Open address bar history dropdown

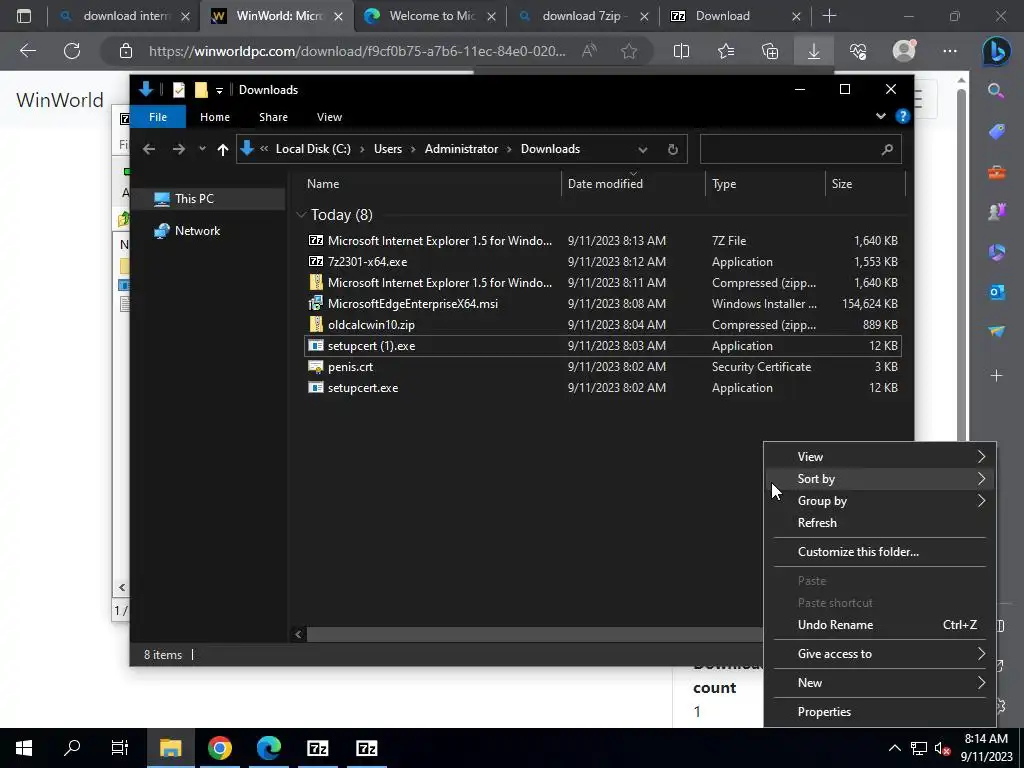tap(643, 150)
